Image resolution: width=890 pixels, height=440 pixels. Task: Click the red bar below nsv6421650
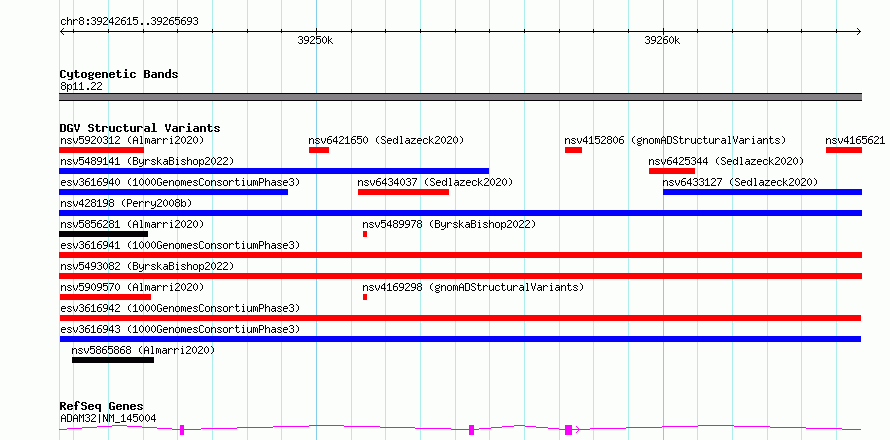coord(319,150)
